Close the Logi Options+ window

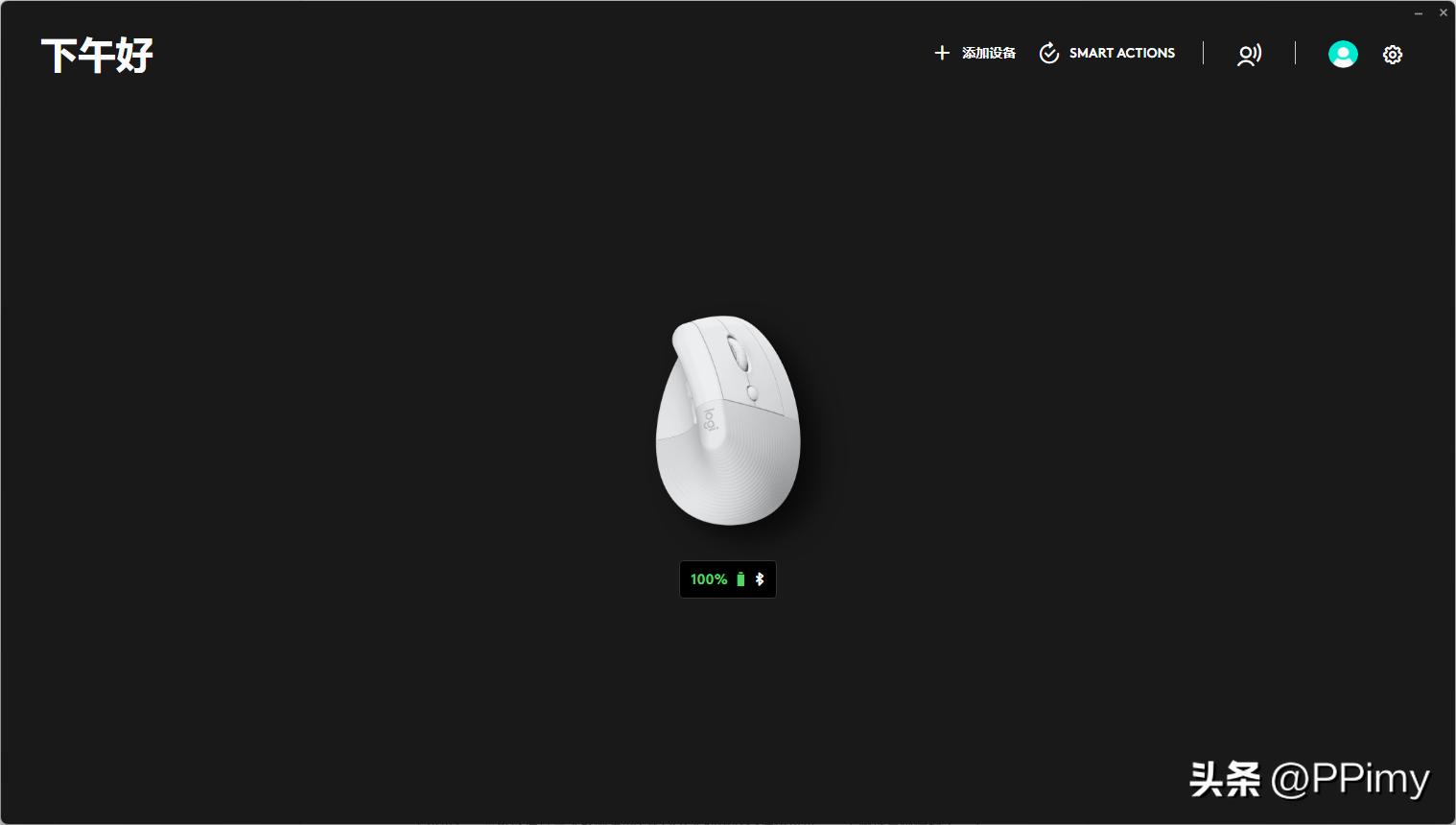(1444, 12)
